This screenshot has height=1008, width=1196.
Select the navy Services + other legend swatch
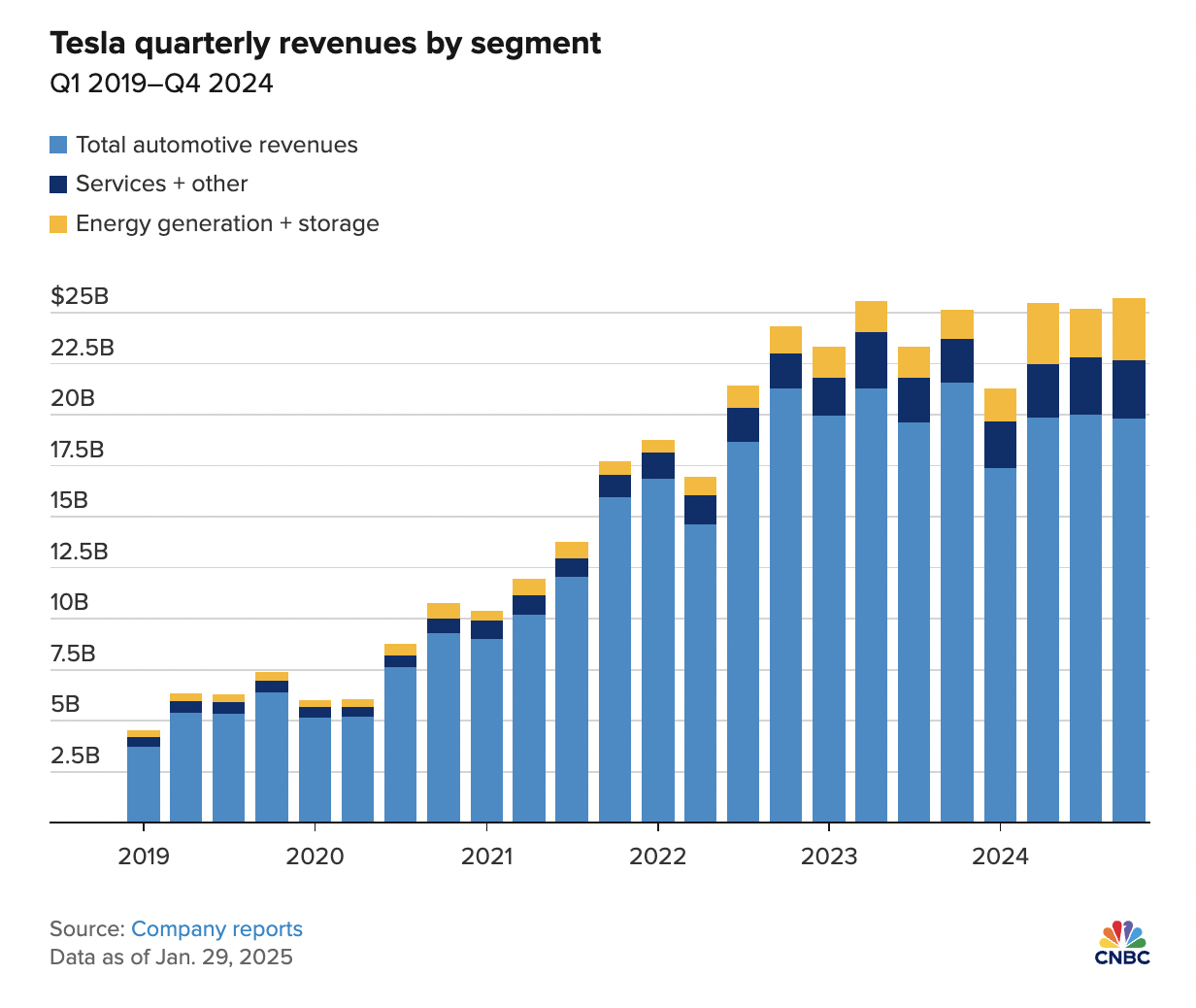(x=58, y=185)
